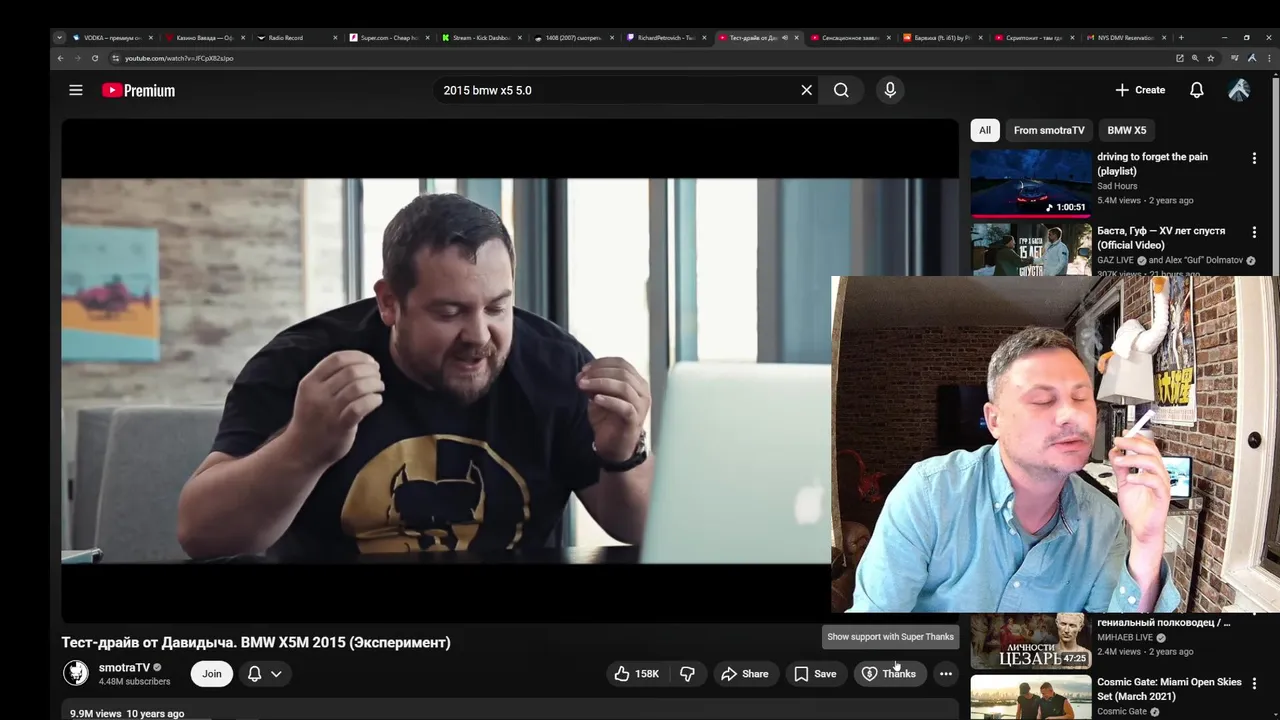Save the video to a playlist
The image size is (1280, 720).
[815, 674]
